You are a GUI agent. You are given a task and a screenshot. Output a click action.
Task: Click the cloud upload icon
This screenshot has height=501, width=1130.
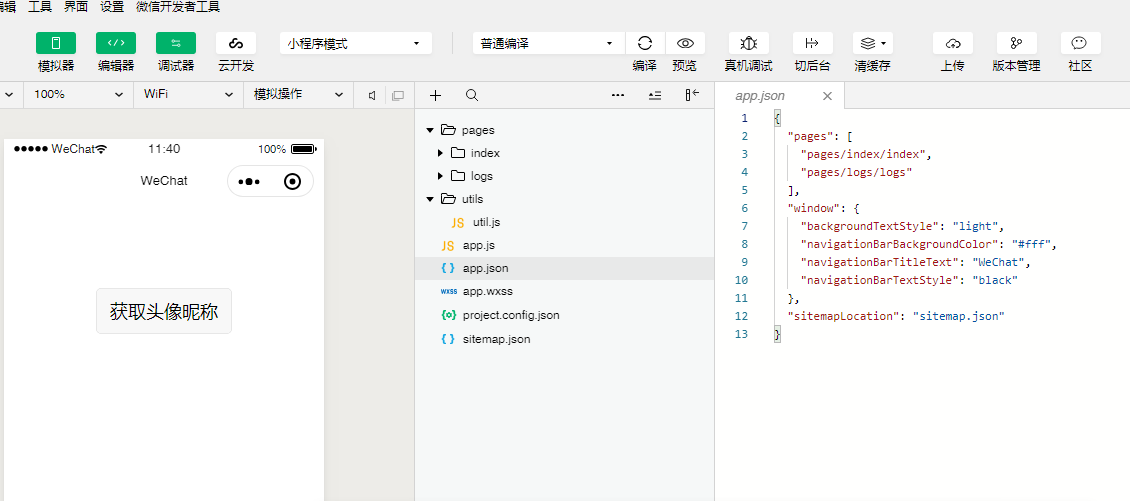[953, 43]
